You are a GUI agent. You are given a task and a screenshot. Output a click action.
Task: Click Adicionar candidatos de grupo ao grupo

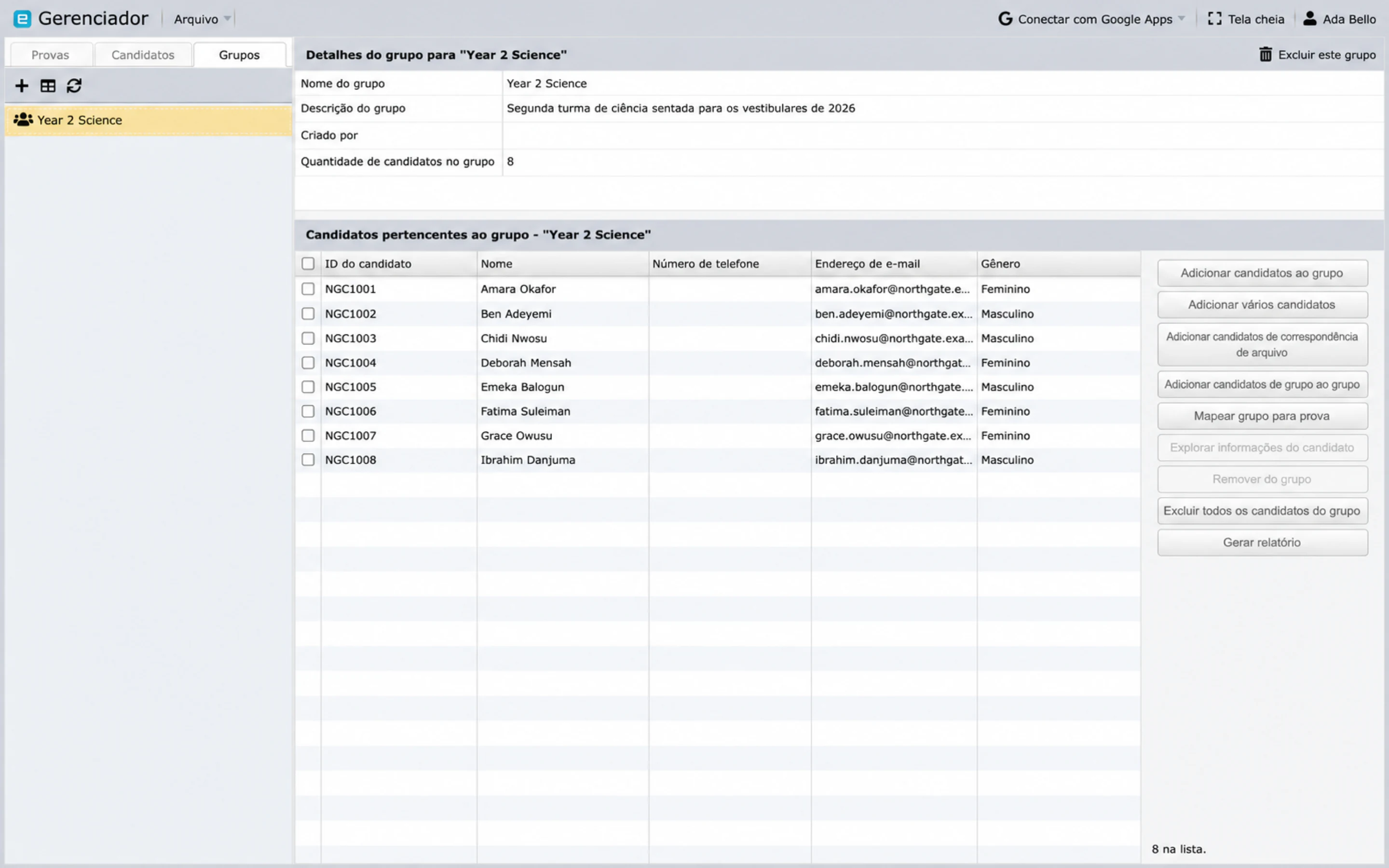coord(1262,385)
